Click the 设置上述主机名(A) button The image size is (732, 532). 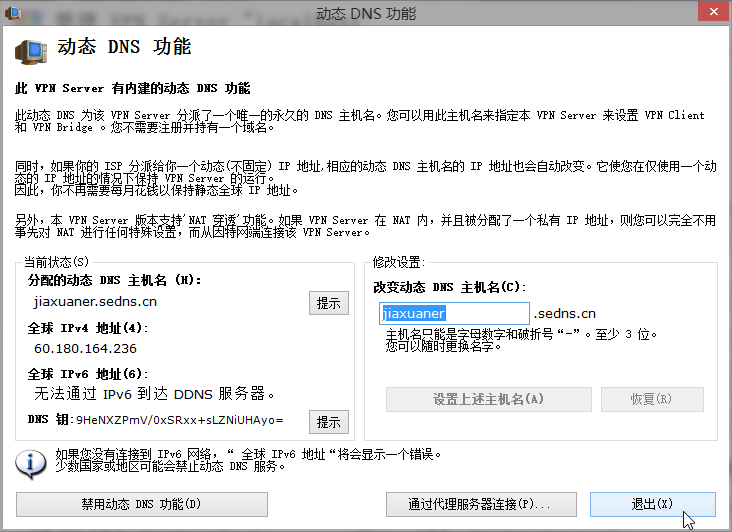pyautogui.click(x=488, y=399)
